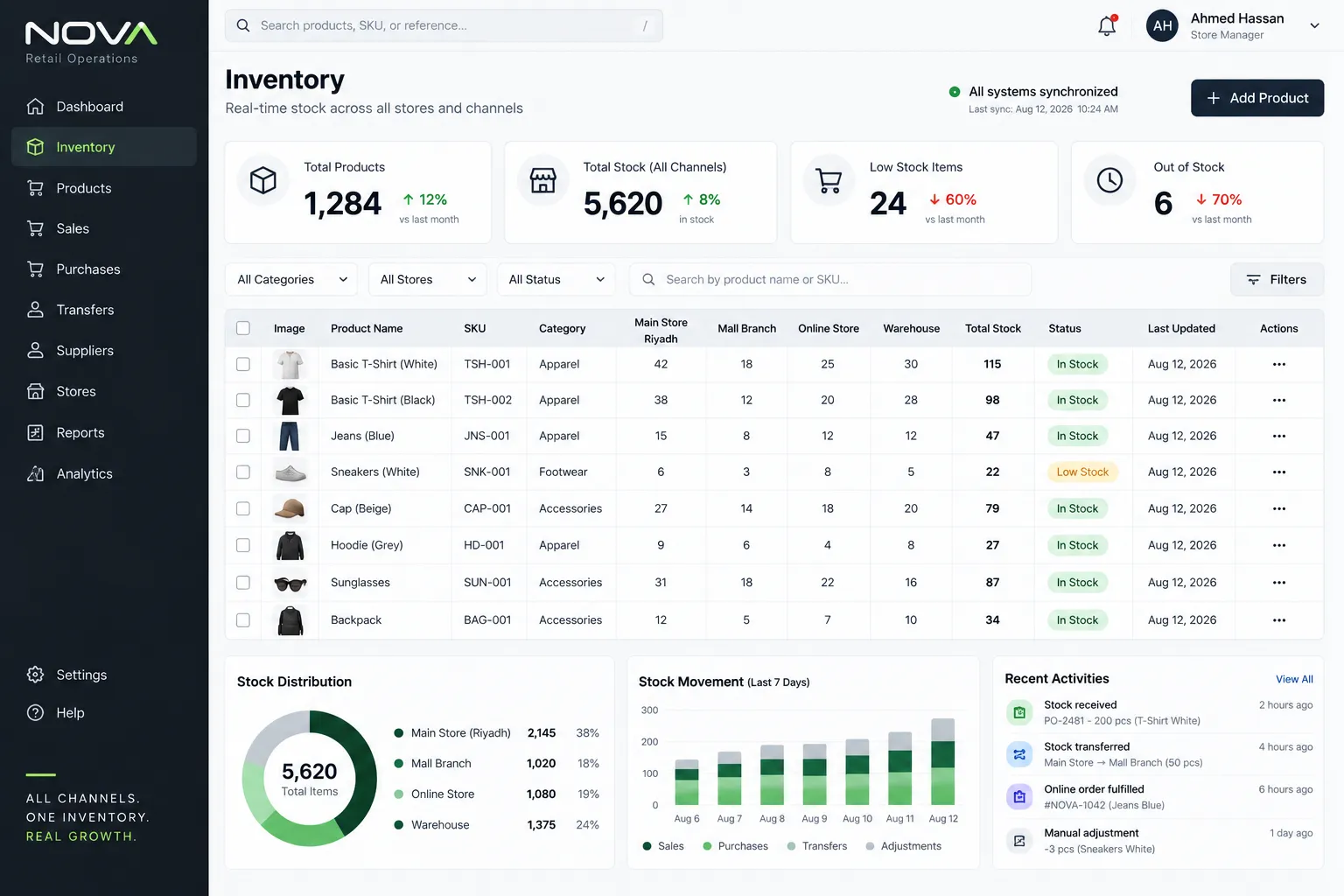
Task: Toggle the select-all header checkbox
Action: 243,328
